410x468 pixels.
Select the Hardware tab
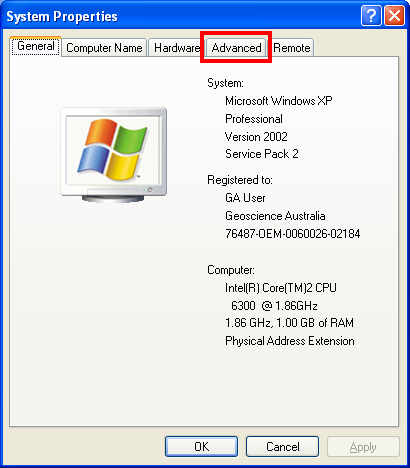click(176, 48)
